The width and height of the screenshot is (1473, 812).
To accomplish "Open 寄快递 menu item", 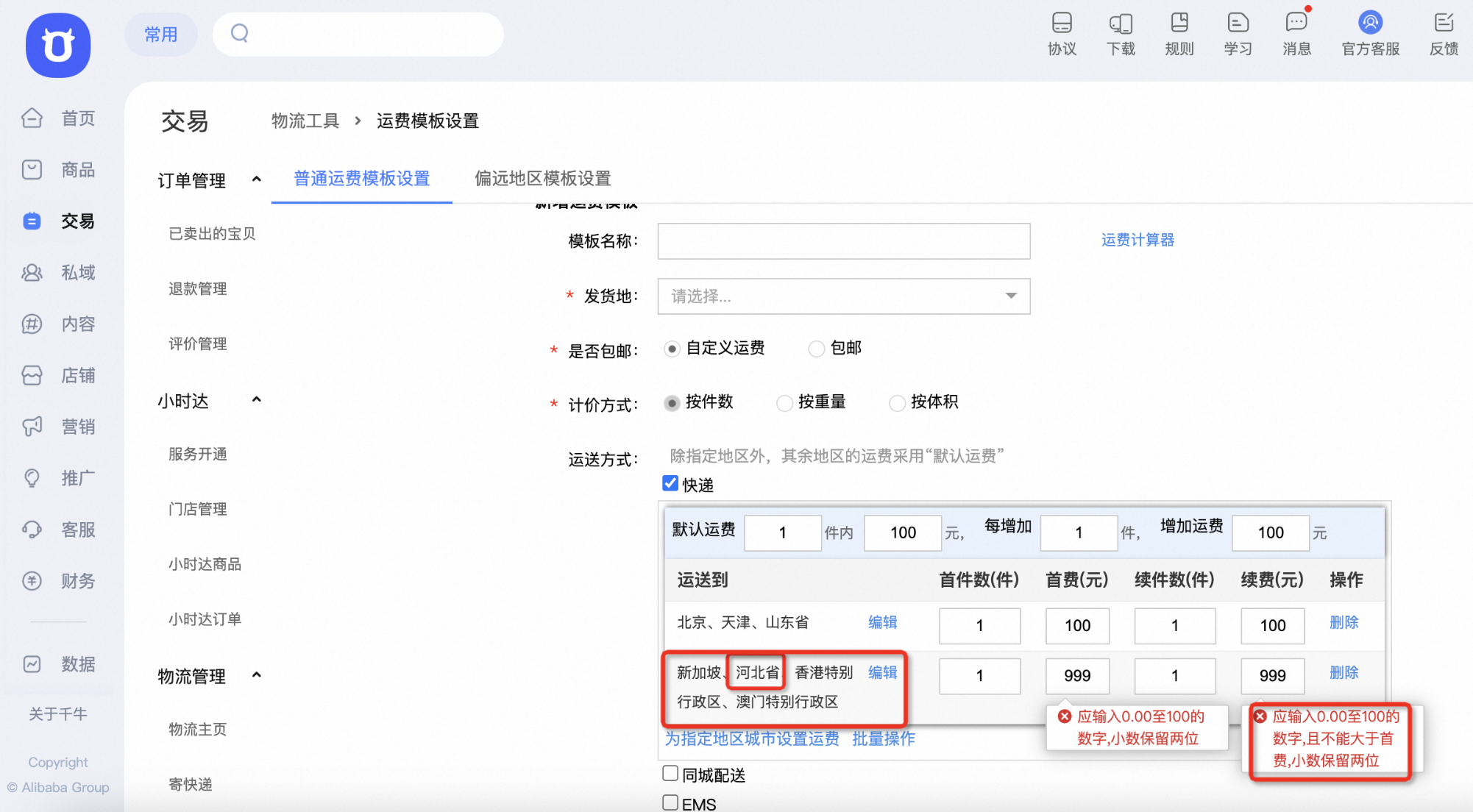I will pos(190,785).
